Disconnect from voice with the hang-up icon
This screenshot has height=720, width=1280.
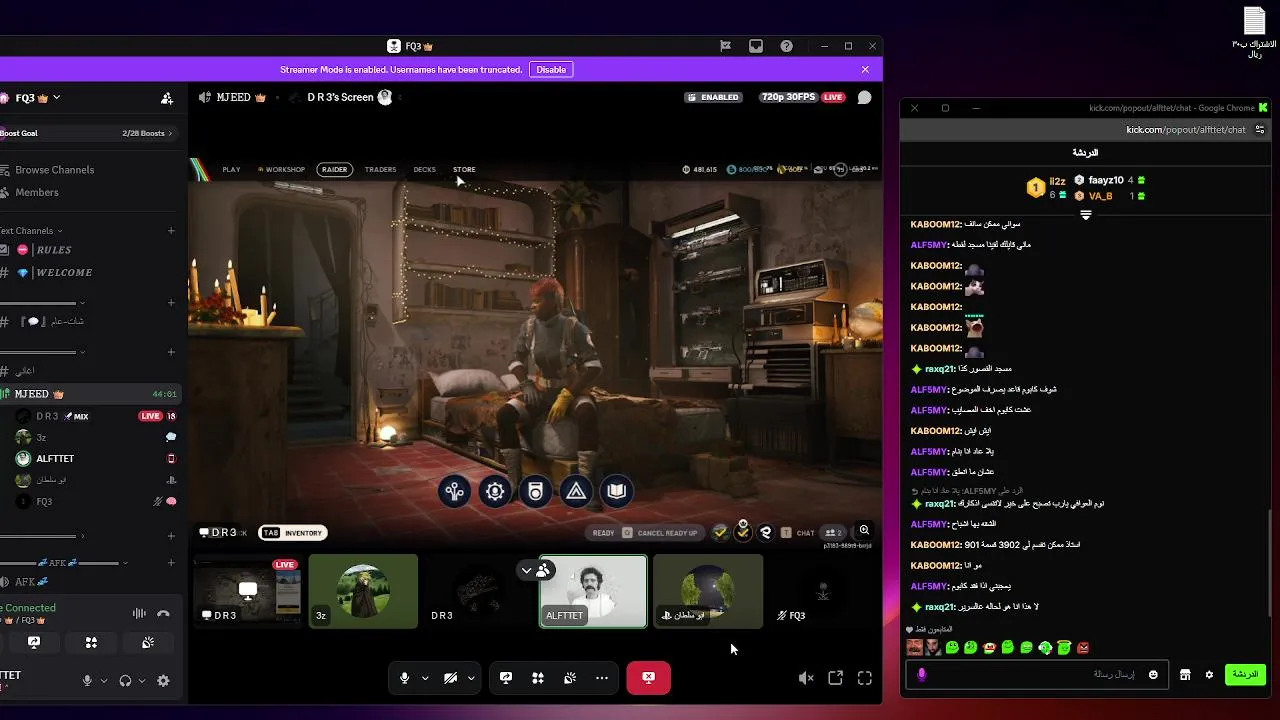click(x=164, y=613)
